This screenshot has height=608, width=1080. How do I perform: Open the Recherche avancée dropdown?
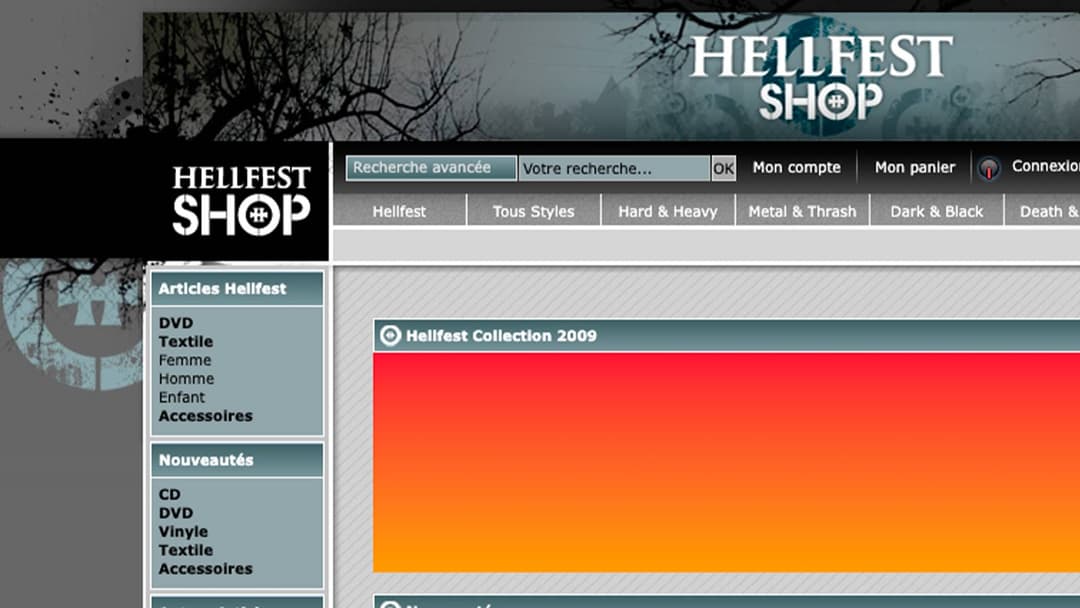(x=431, y=168)
